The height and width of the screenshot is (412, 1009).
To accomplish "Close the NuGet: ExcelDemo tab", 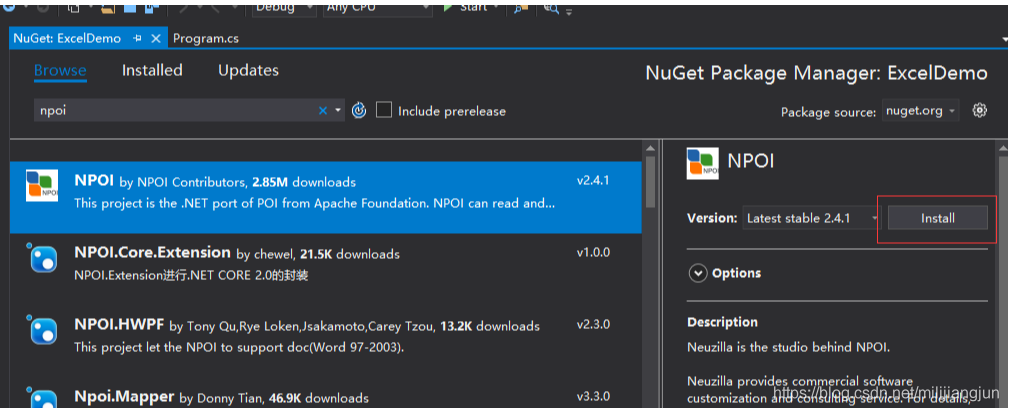I will point(155,39).
